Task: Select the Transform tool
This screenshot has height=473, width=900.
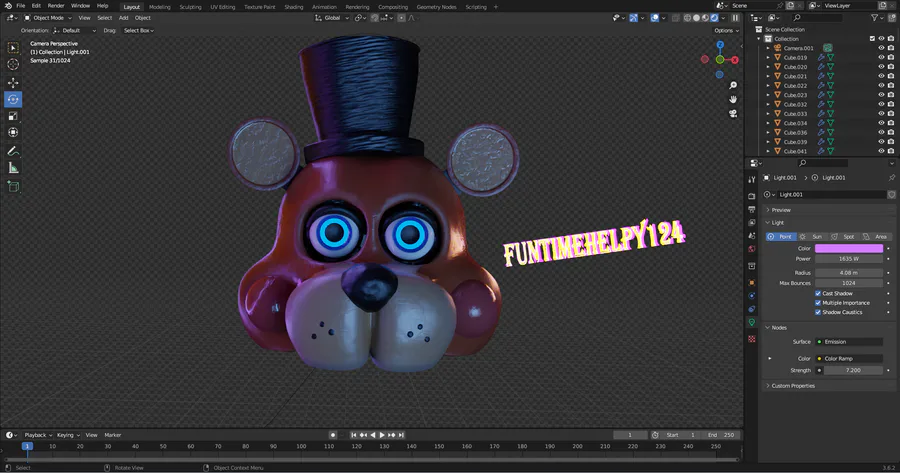Action: tap(13, 133)
